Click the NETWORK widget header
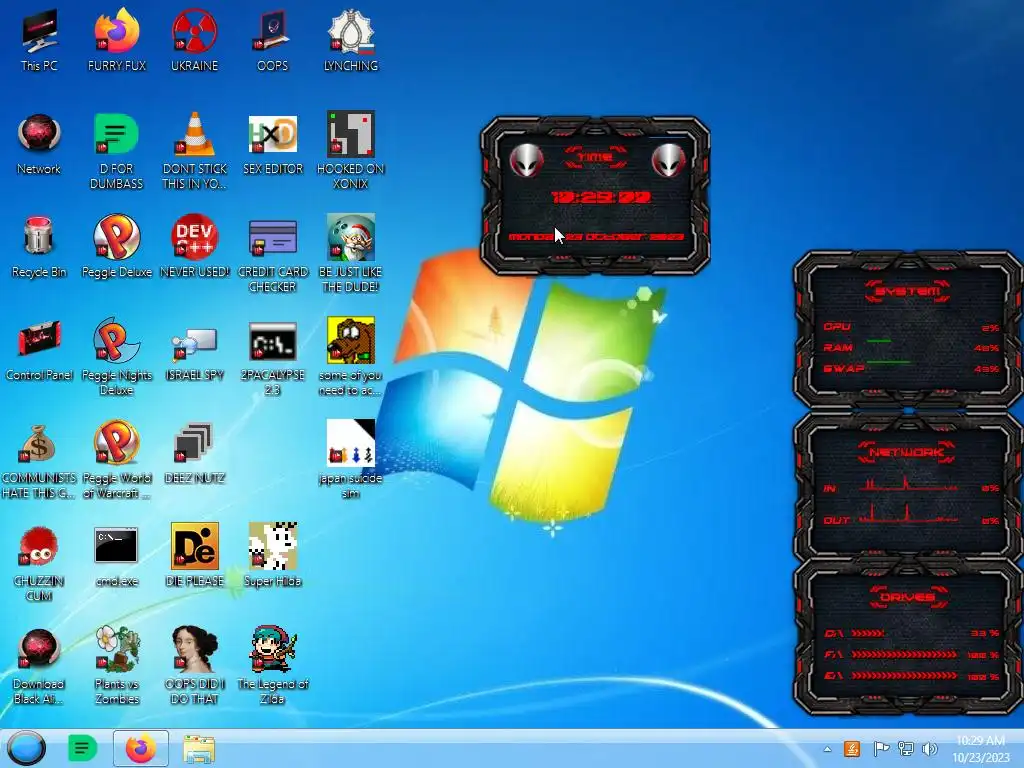 tap(908, 451)
